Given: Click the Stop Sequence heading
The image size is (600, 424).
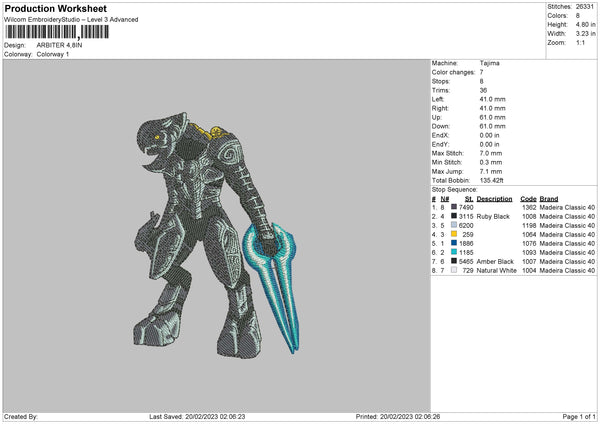Looking at the screenshot, I should pos(455,190).
